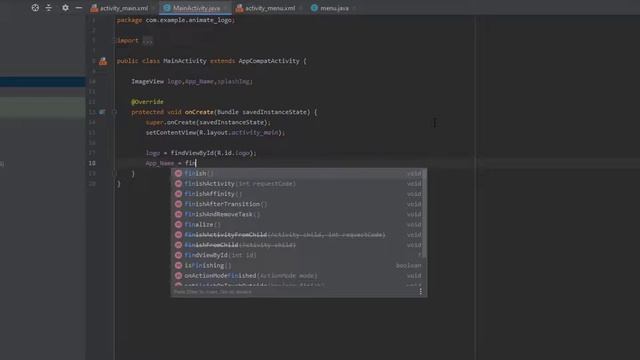Viewport: 640px width, 360px height.
Task: Close the activity_menu.xml tab
Action: pyautogui.click(x=300, y=8)
